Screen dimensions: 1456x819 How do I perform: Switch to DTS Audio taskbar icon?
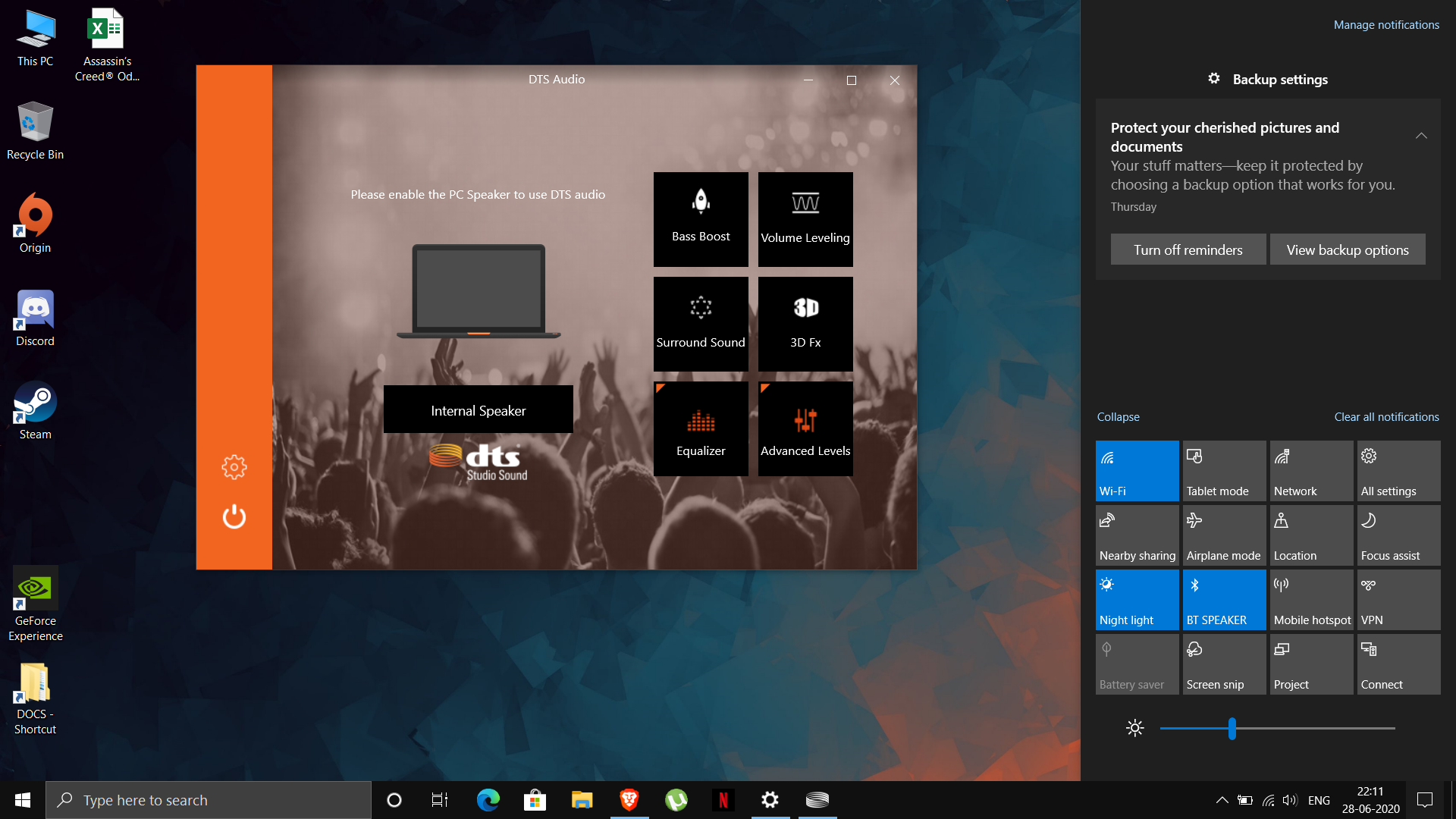tap(817, 800)
